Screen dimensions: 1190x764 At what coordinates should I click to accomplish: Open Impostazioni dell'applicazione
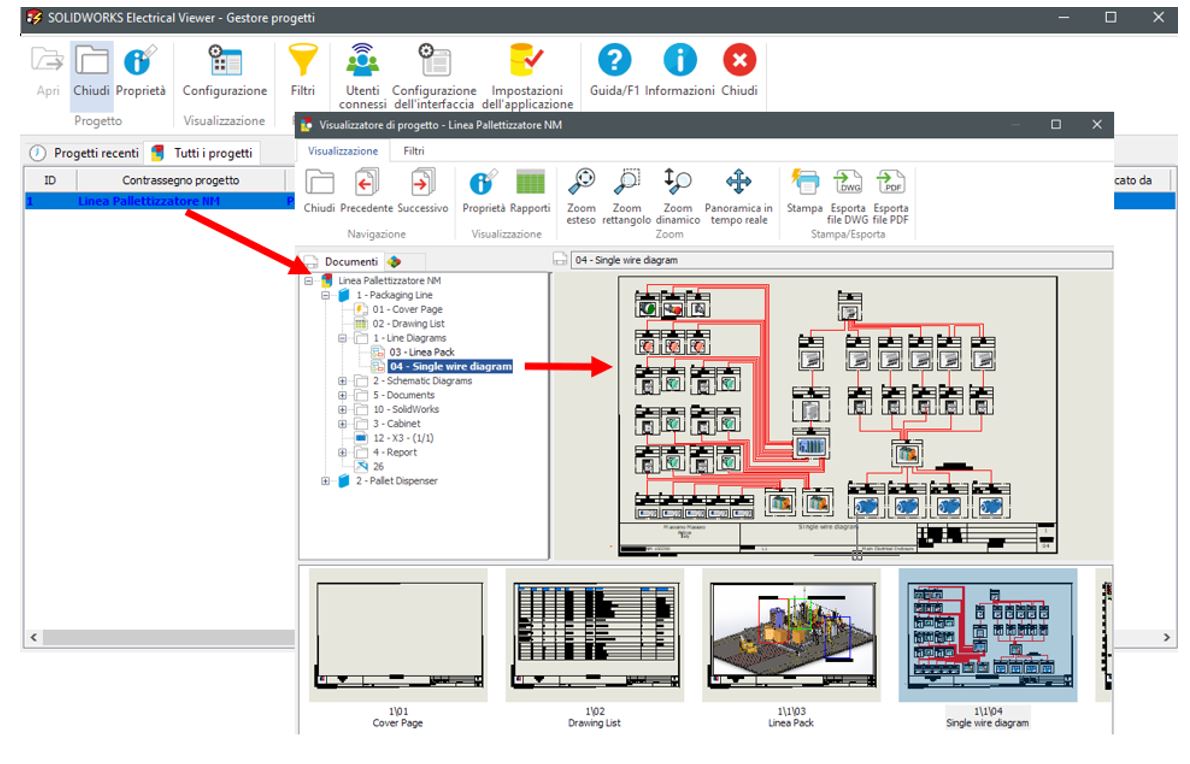click(x=527, y=76)
